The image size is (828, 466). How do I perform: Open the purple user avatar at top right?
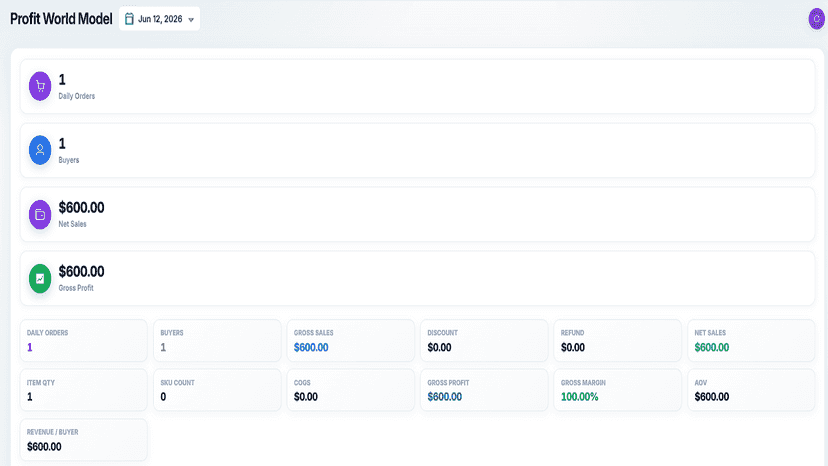(816, 18)
